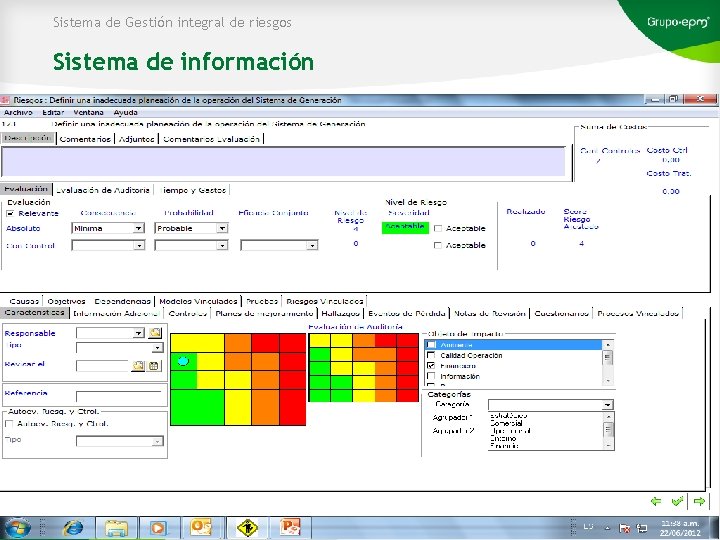Select Comercial in the Agrupador list
The image size is (720, 540).
506,423
